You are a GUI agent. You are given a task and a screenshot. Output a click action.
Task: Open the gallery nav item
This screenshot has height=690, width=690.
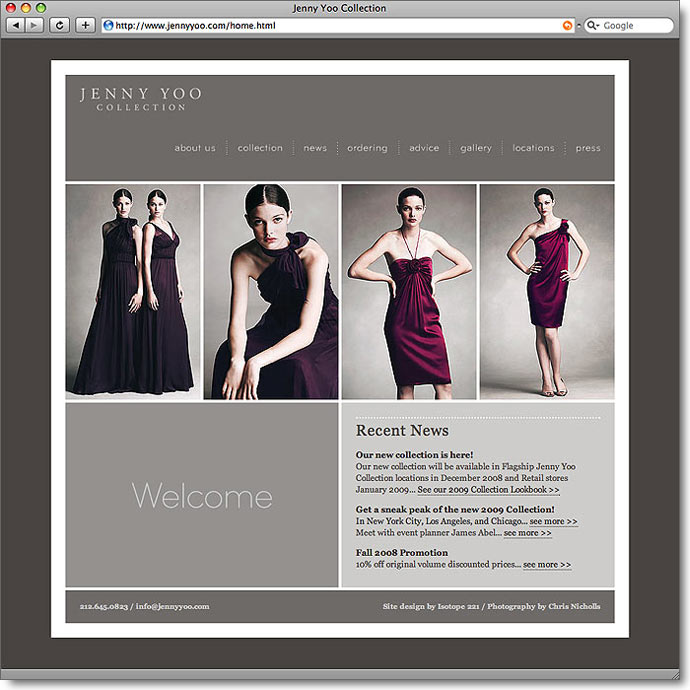click(x=476, y=148)
